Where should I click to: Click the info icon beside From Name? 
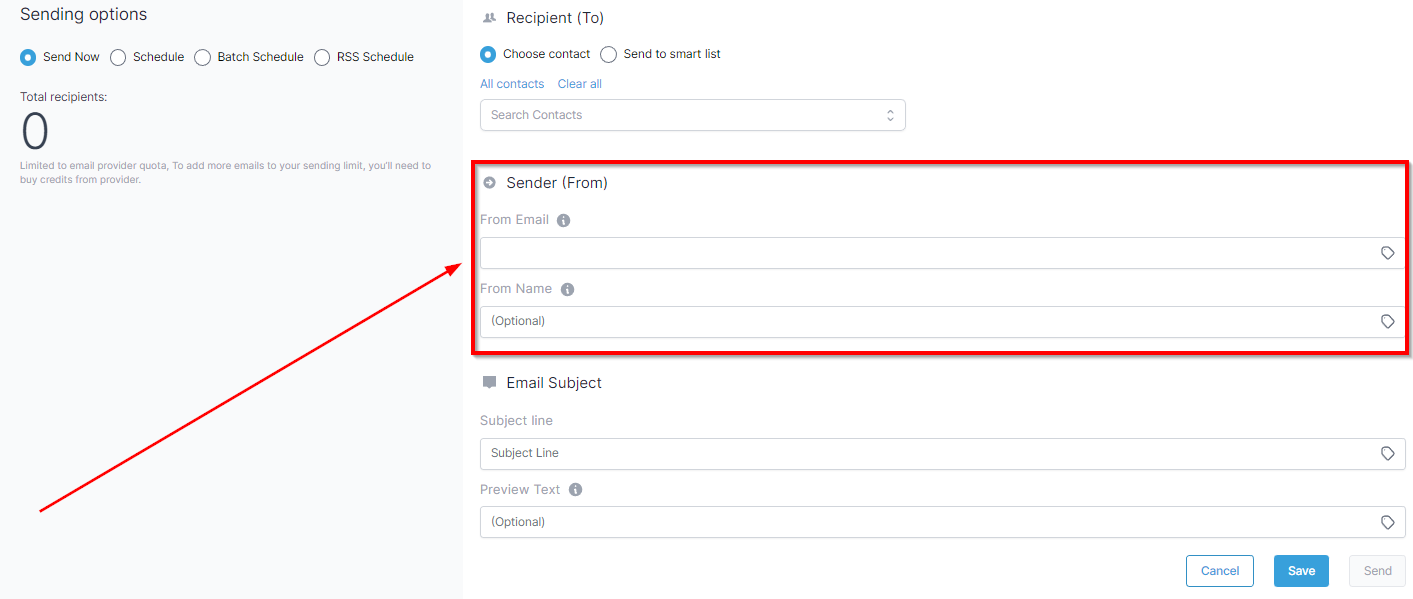[567, 290]
